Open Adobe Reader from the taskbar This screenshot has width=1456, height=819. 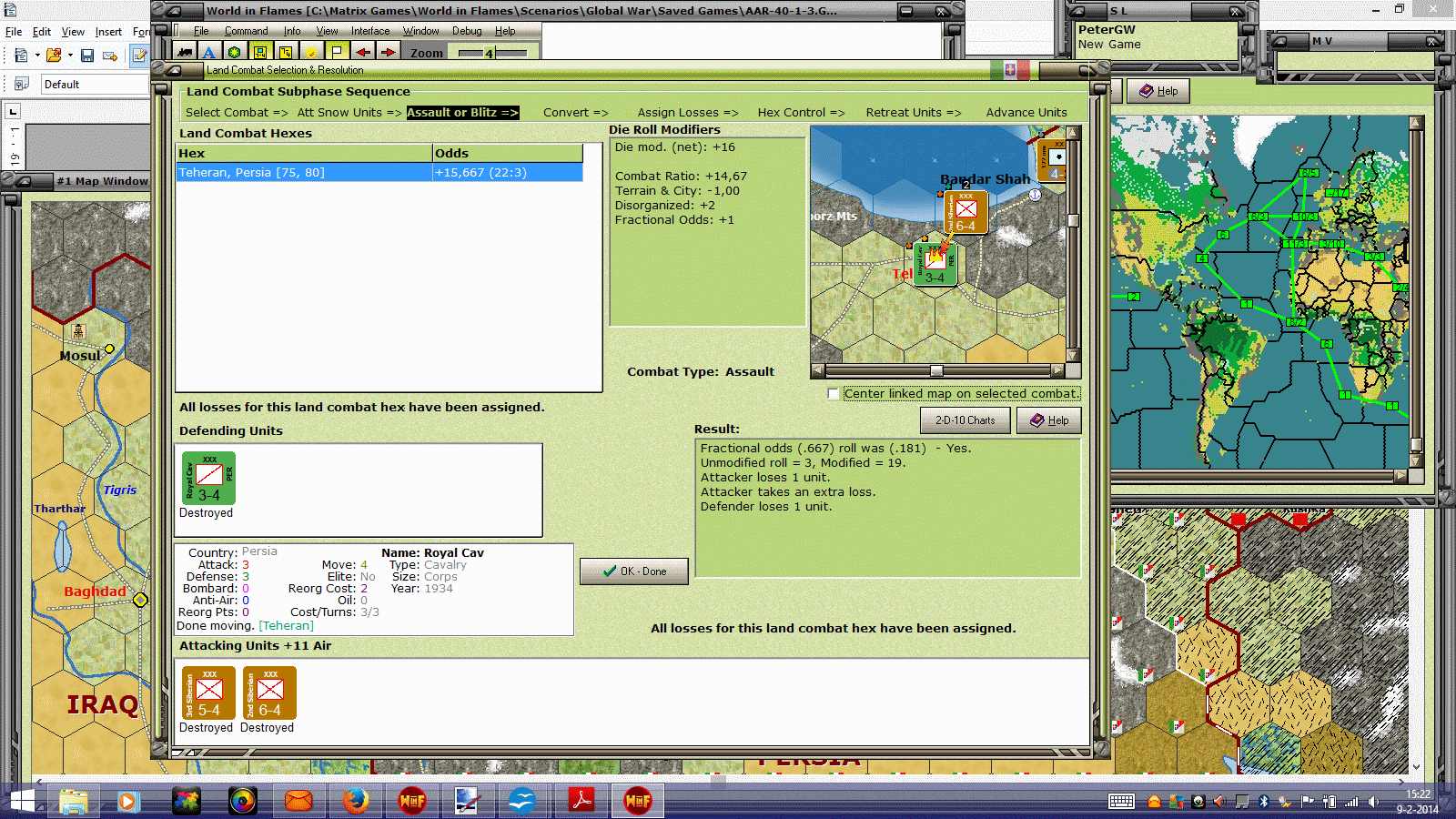(581, 801)
